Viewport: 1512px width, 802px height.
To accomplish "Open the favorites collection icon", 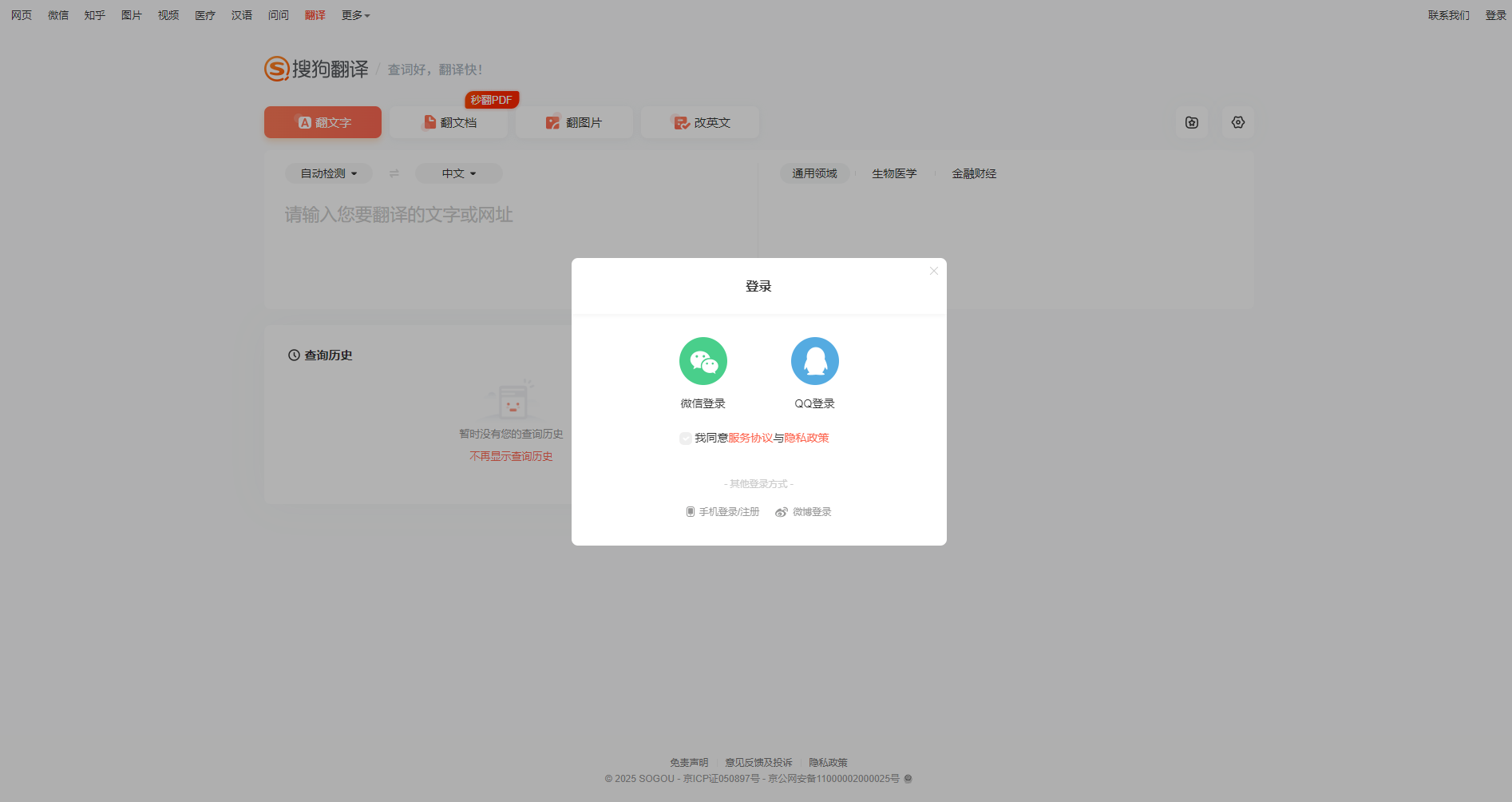I will click(1191, 122).
